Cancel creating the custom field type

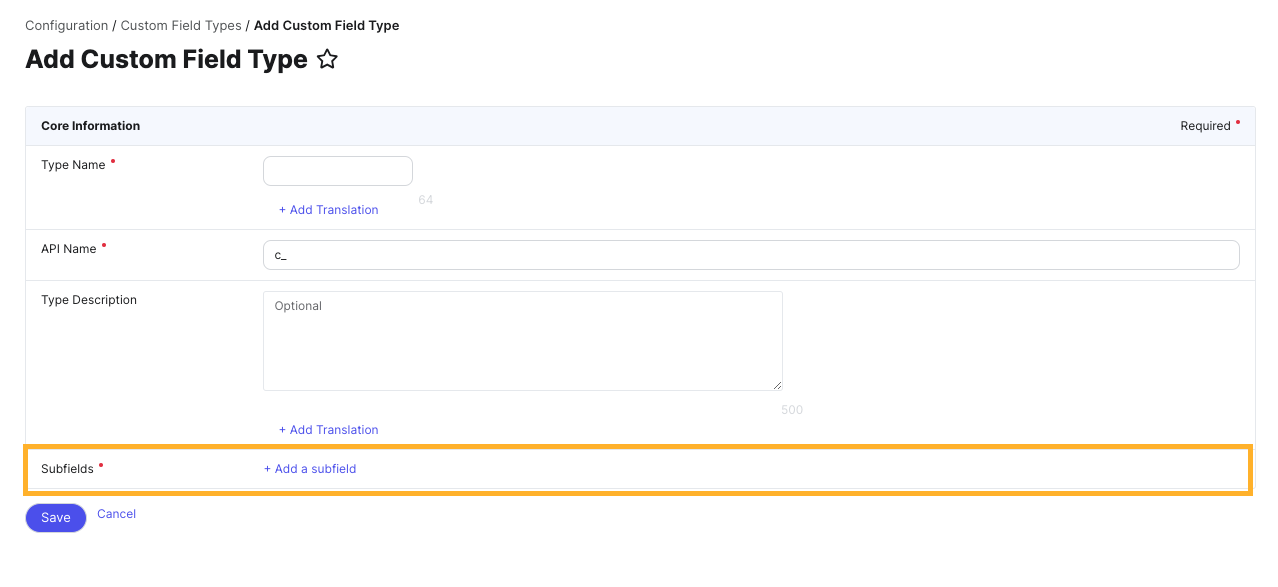(x=116, y=513)
